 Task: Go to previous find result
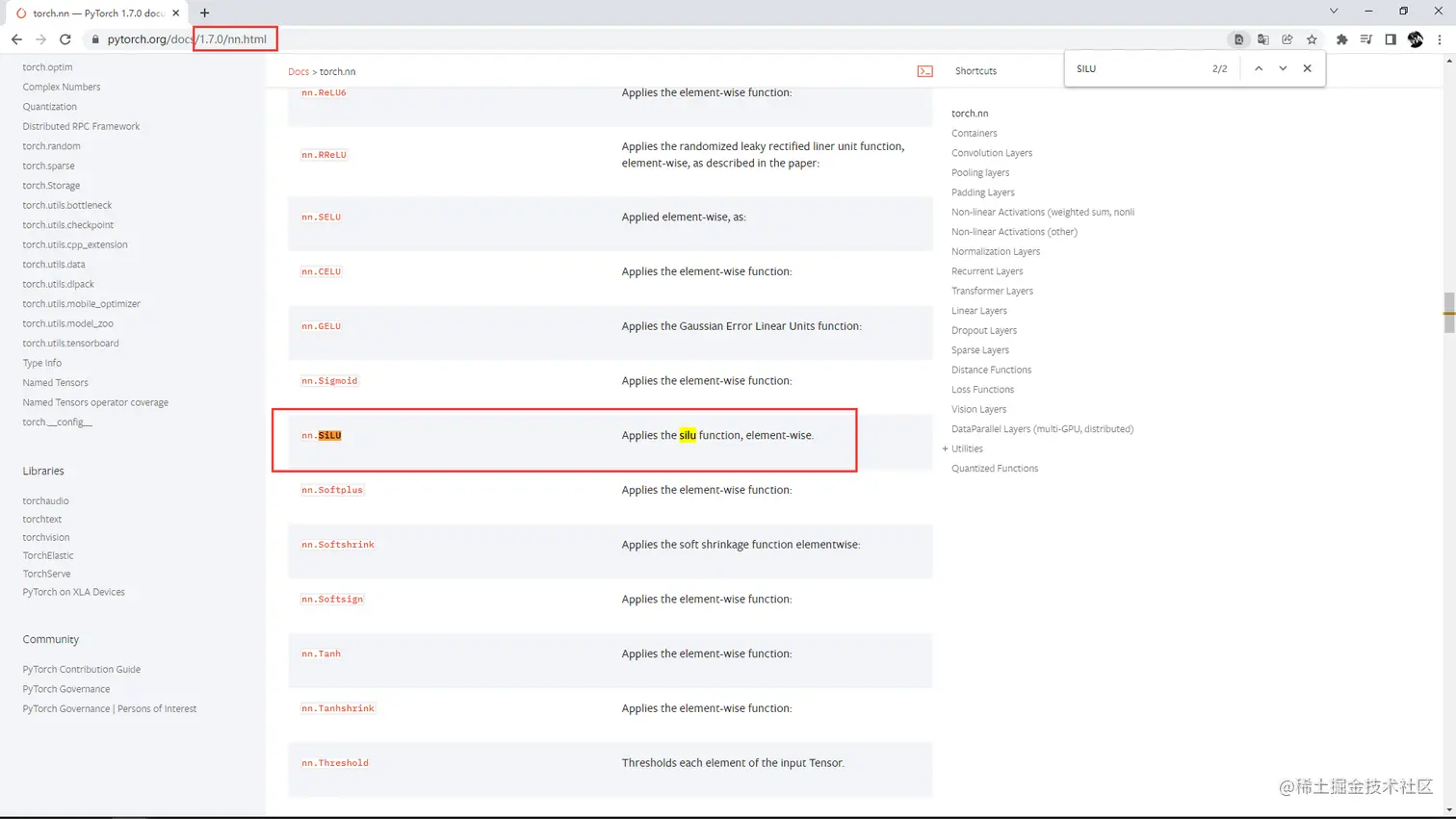point(1259,68)
